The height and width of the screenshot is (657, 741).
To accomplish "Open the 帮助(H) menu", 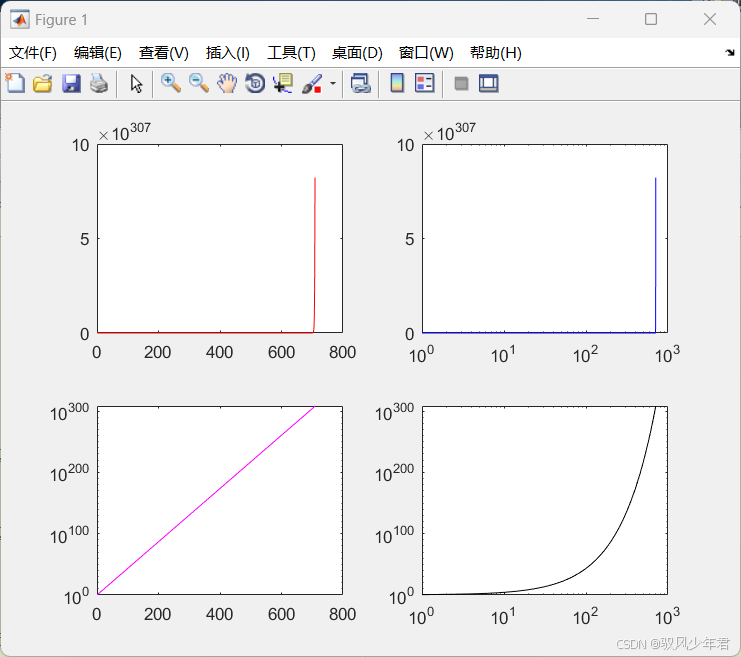I will point(496,52).
